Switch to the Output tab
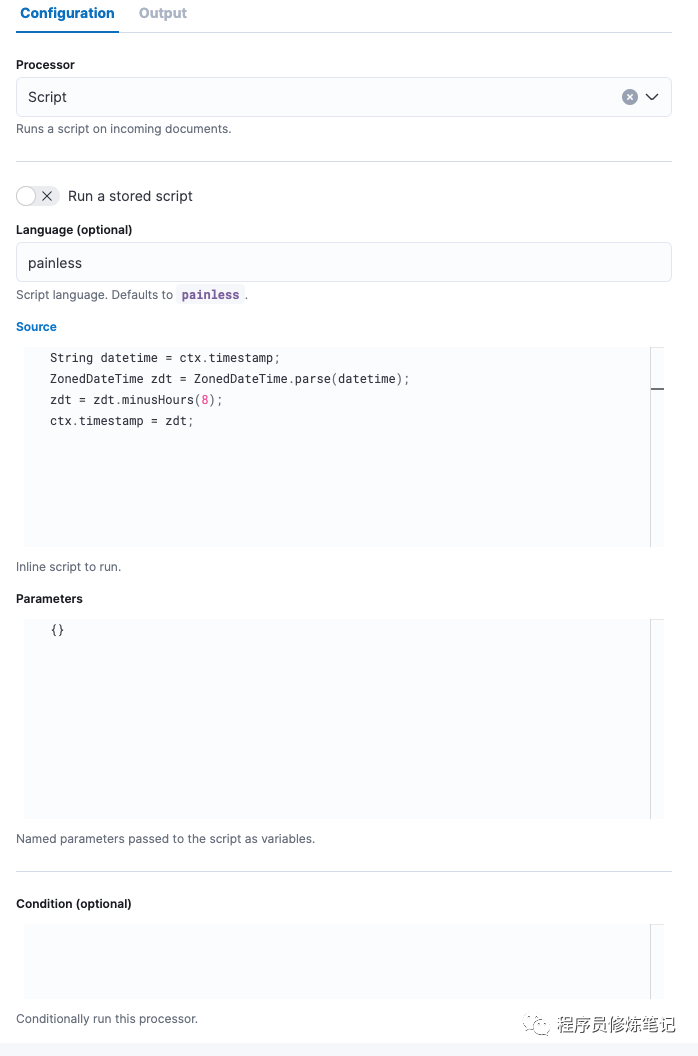The image size is (698, 1056). point(163,13)
